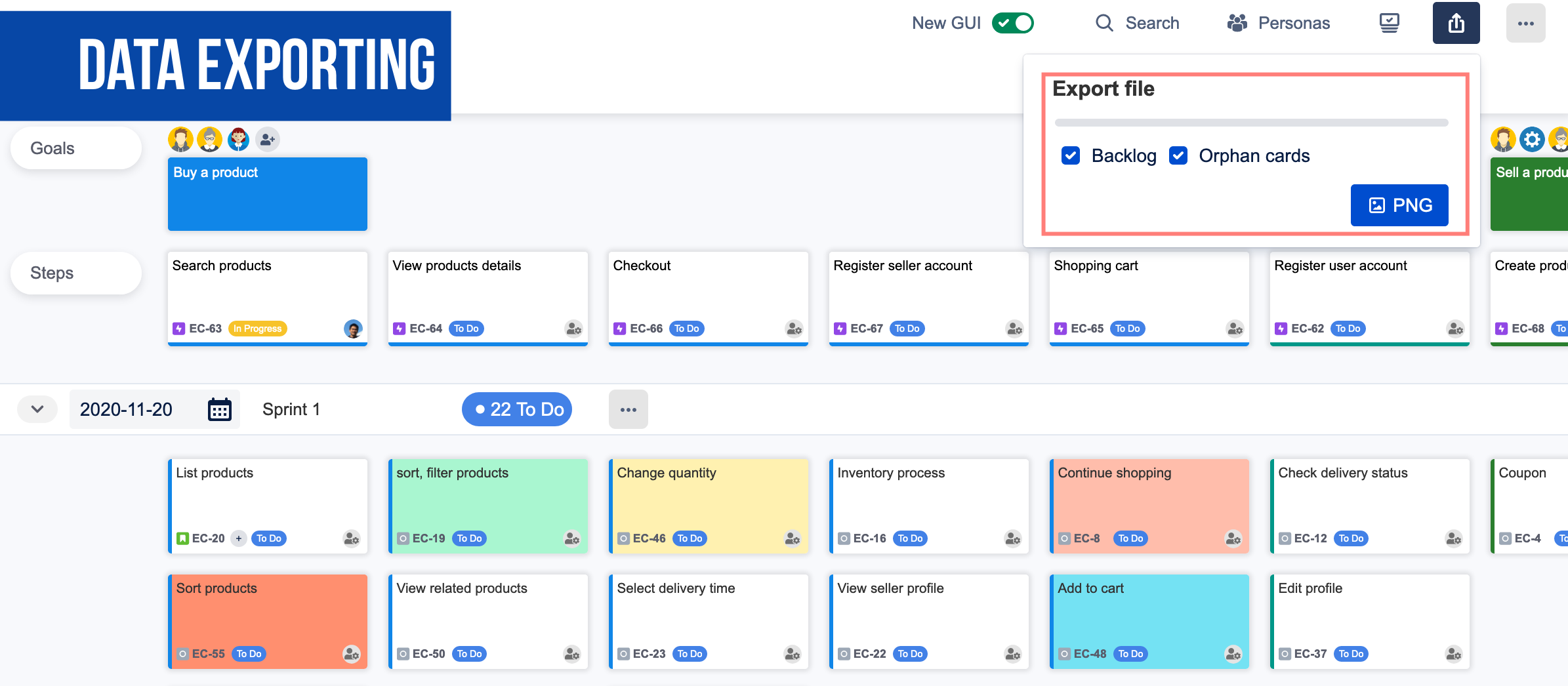Open the calendar date picker icon
Viewport: 1568px width, 686px height.
pyautogui.click(x=219, y=410)
